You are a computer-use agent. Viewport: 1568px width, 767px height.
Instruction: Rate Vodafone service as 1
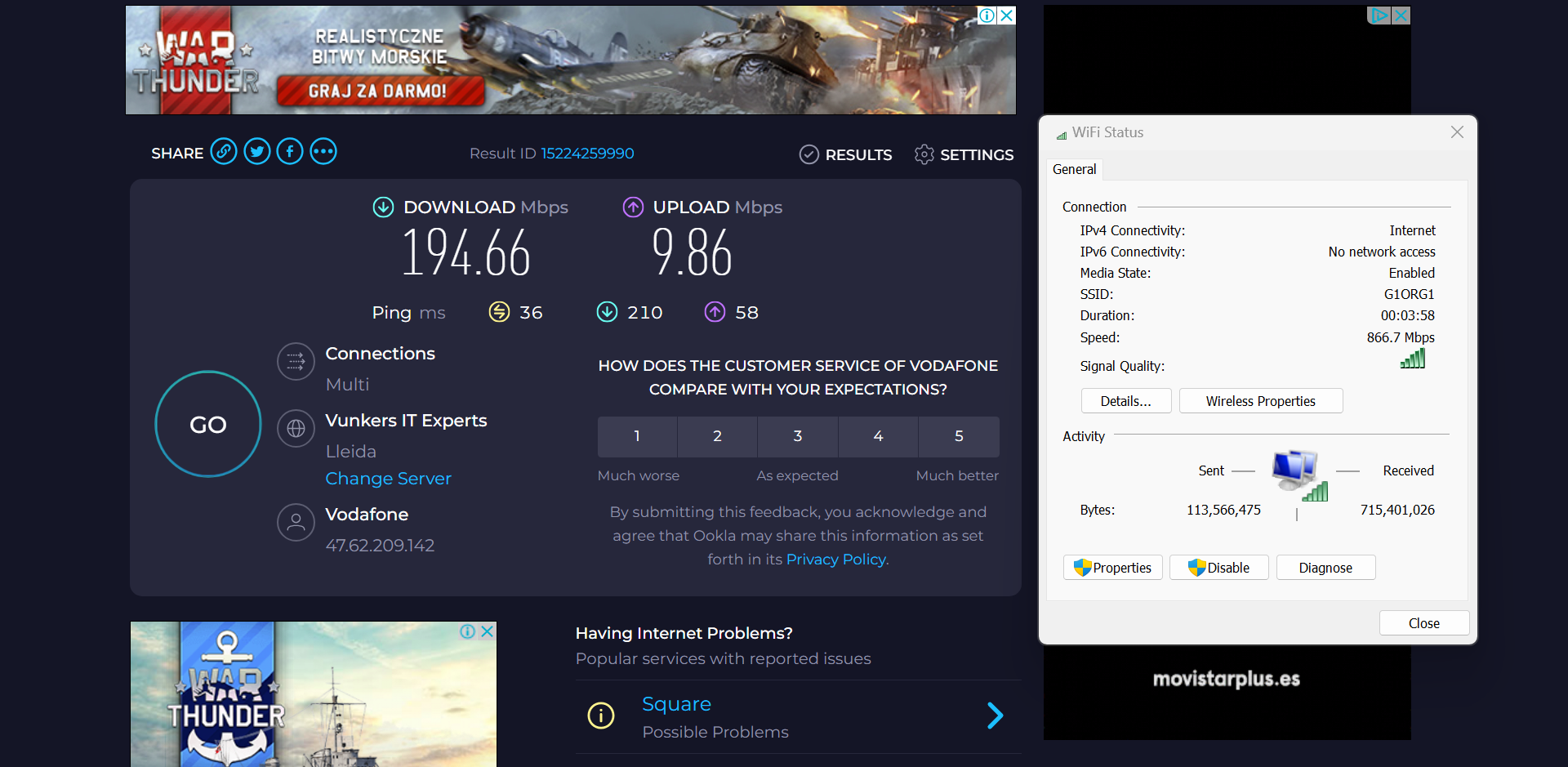tap(637, 436)
